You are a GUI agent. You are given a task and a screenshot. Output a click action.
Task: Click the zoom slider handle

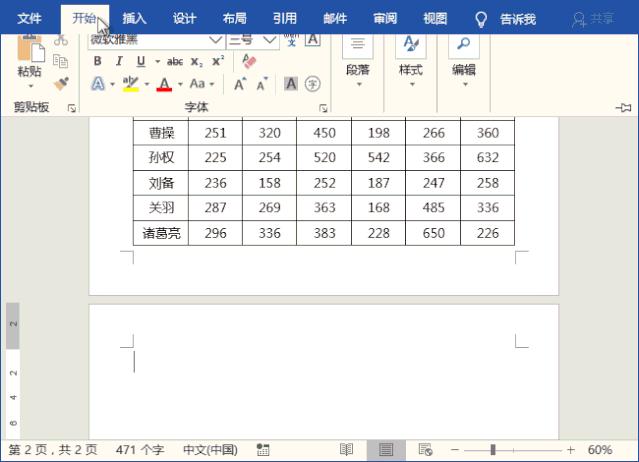(x=493, y=450)
